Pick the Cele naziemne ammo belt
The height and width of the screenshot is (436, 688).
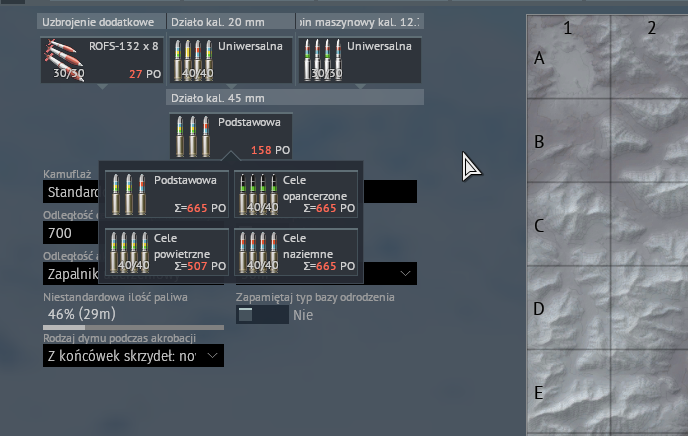[295, 251]
